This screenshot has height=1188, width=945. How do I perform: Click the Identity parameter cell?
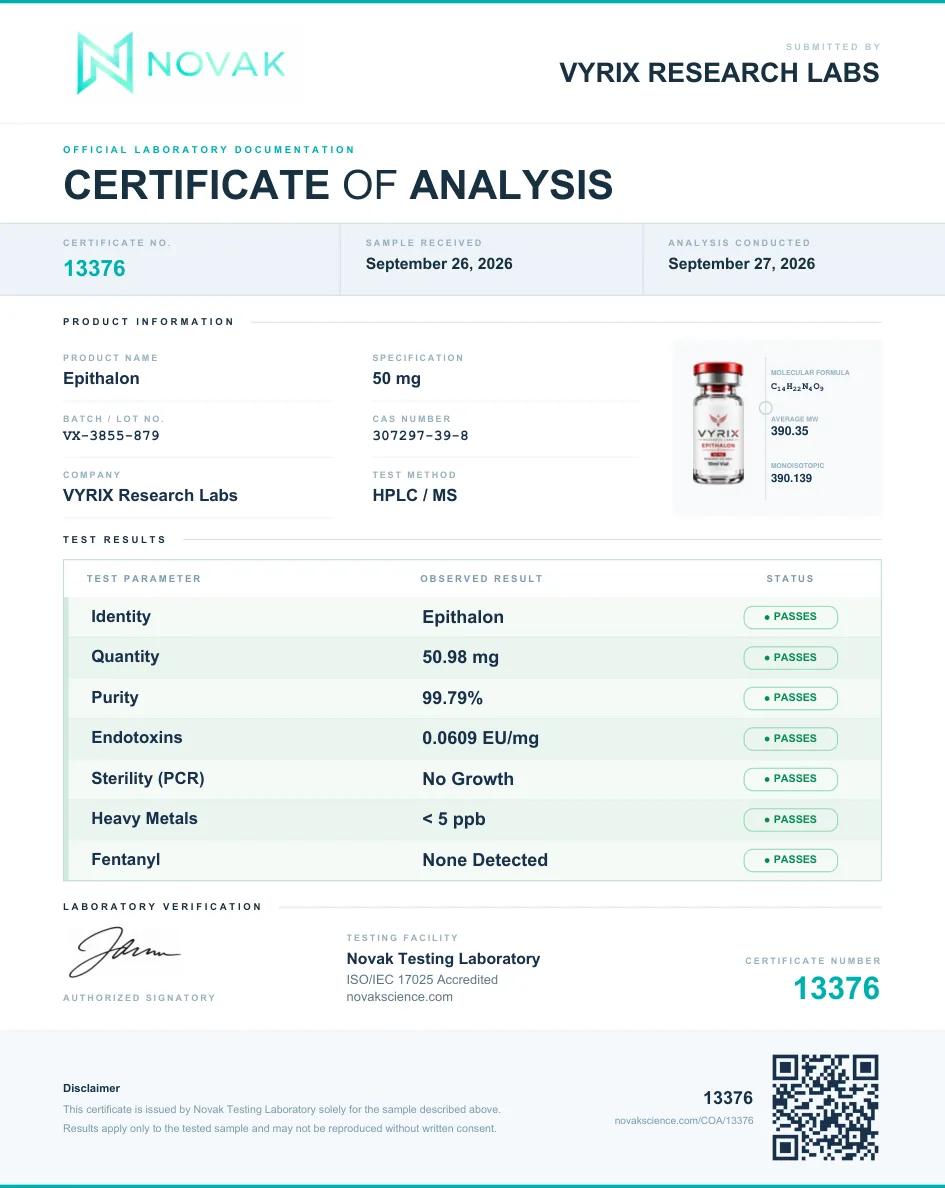pos(120,617)
